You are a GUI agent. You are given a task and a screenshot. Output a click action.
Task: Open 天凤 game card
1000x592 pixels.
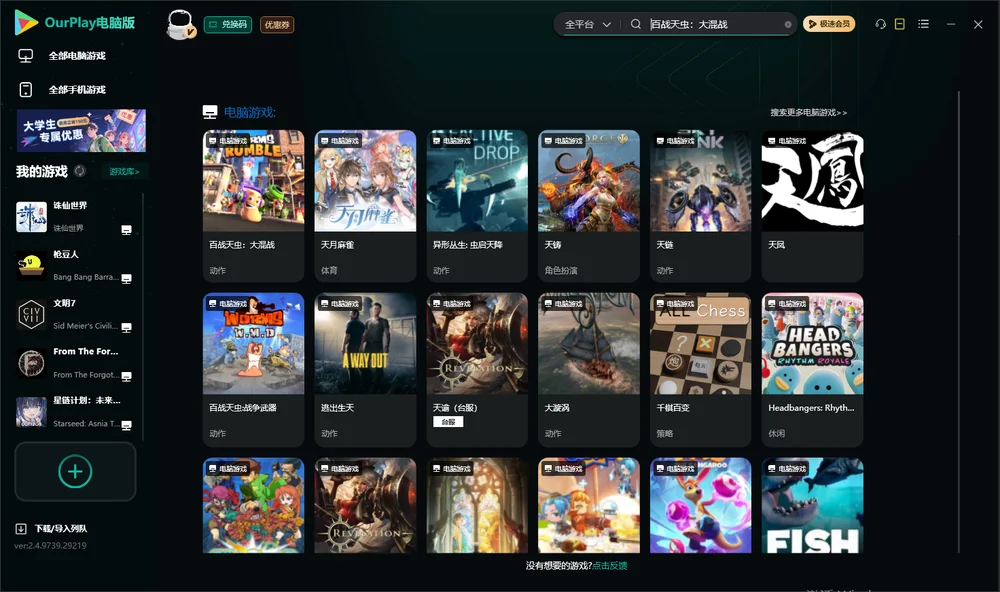point(812,205)
